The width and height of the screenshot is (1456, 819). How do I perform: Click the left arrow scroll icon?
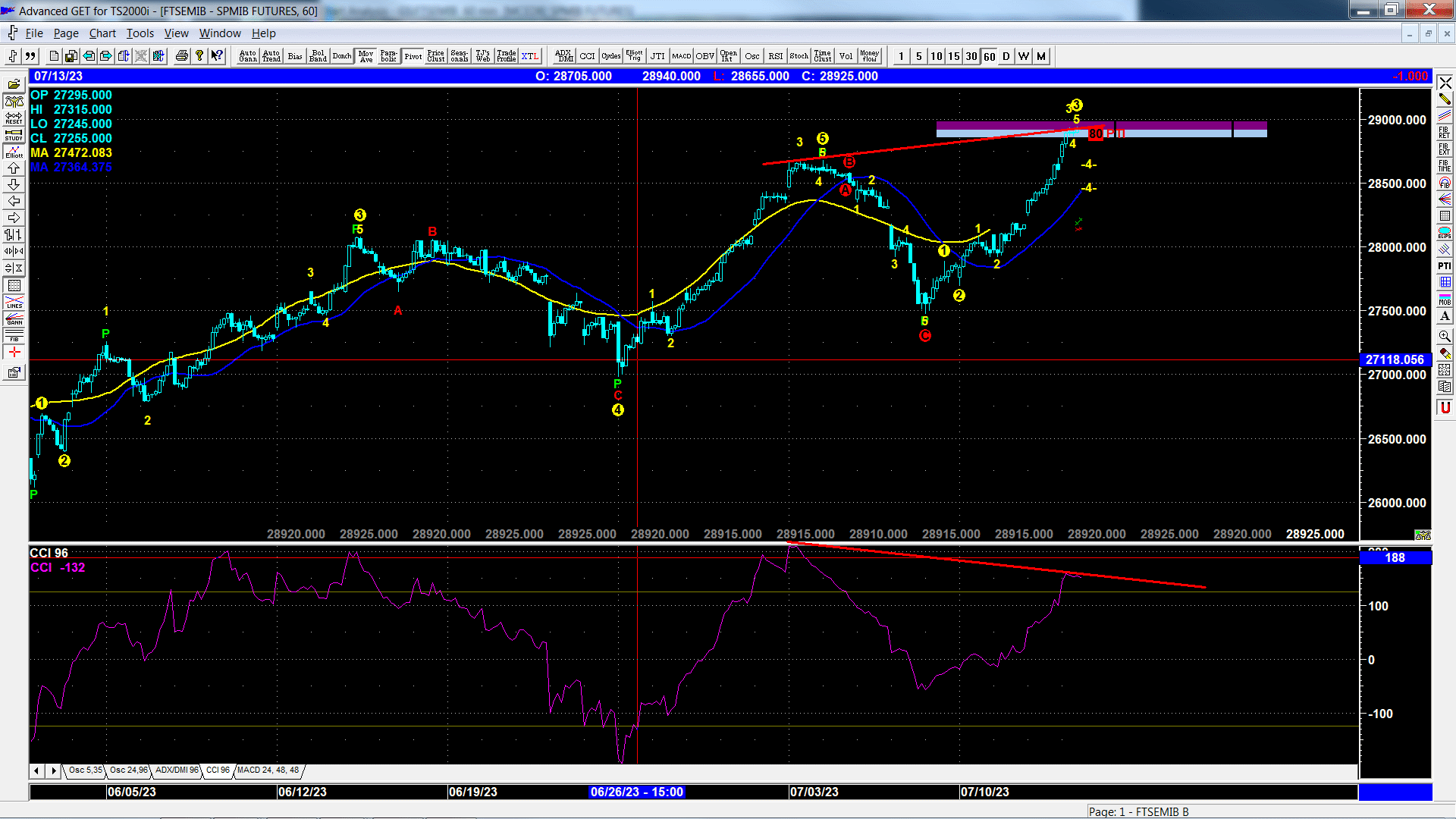(x=14, y=201)
